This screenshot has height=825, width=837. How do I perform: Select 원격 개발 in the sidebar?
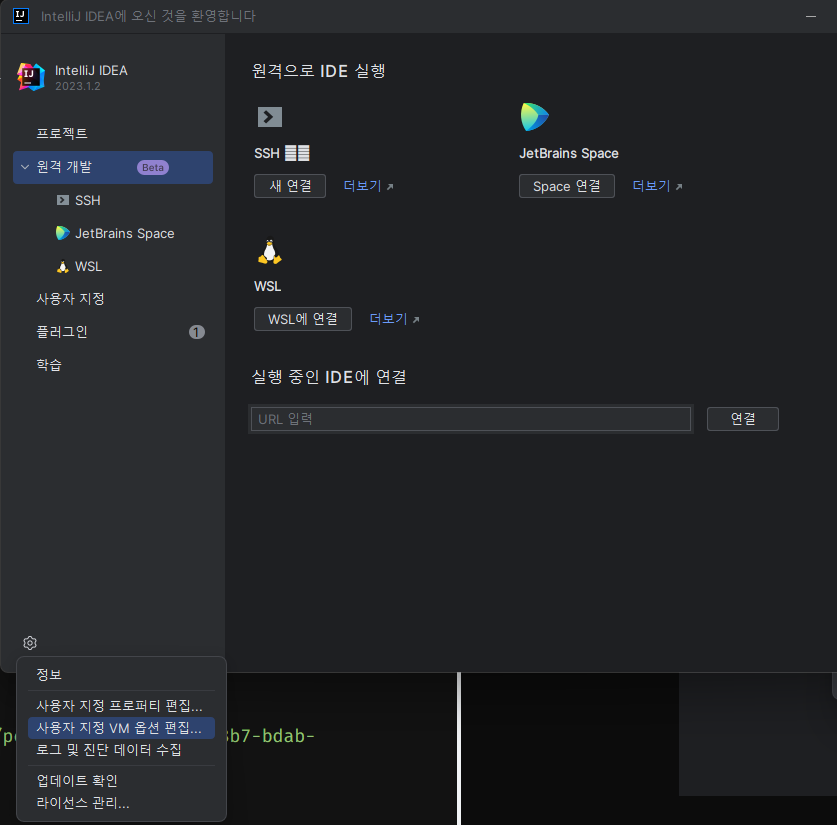click(113, 168)
